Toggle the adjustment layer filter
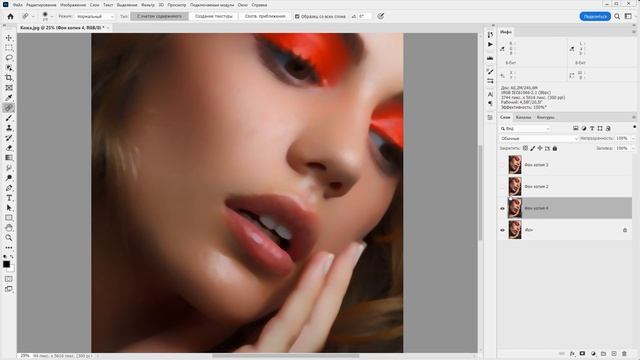The image size is (640, 360). coord(584,129)
